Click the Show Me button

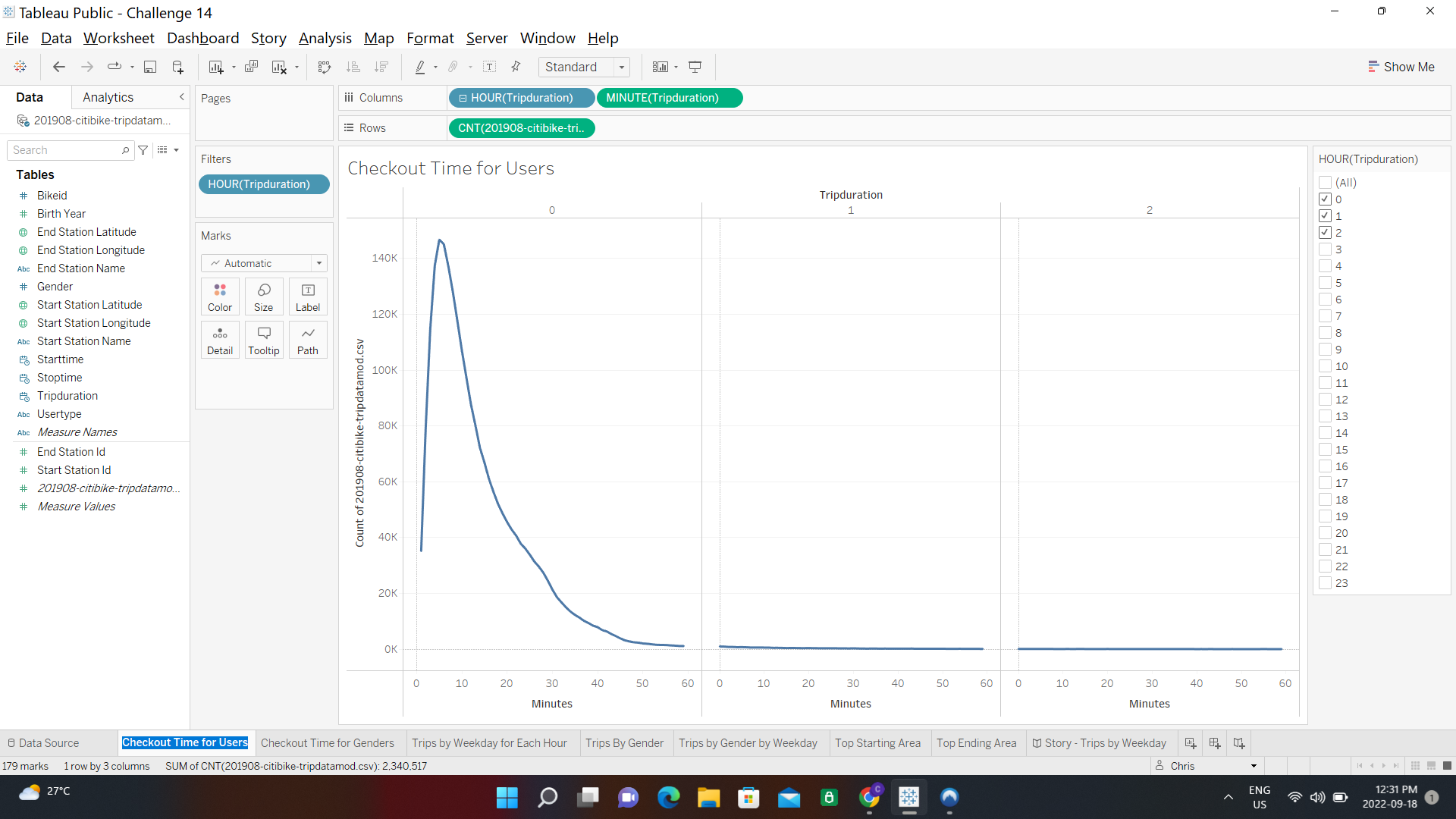pyautogui.click(x=1401, y=67)
